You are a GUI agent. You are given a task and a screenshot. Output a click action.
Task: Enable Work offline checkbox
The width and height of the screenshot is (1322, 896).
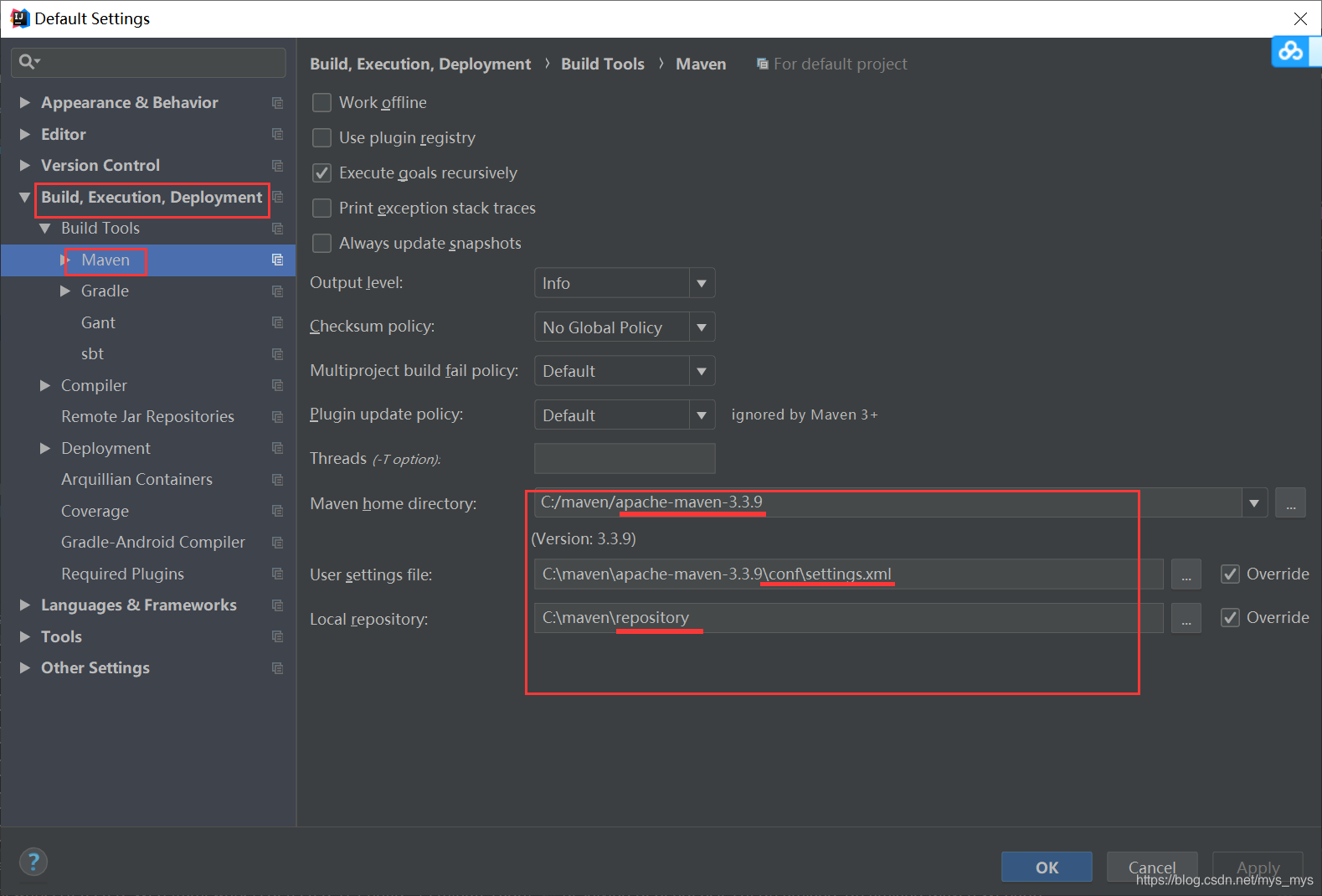[321, 102]
